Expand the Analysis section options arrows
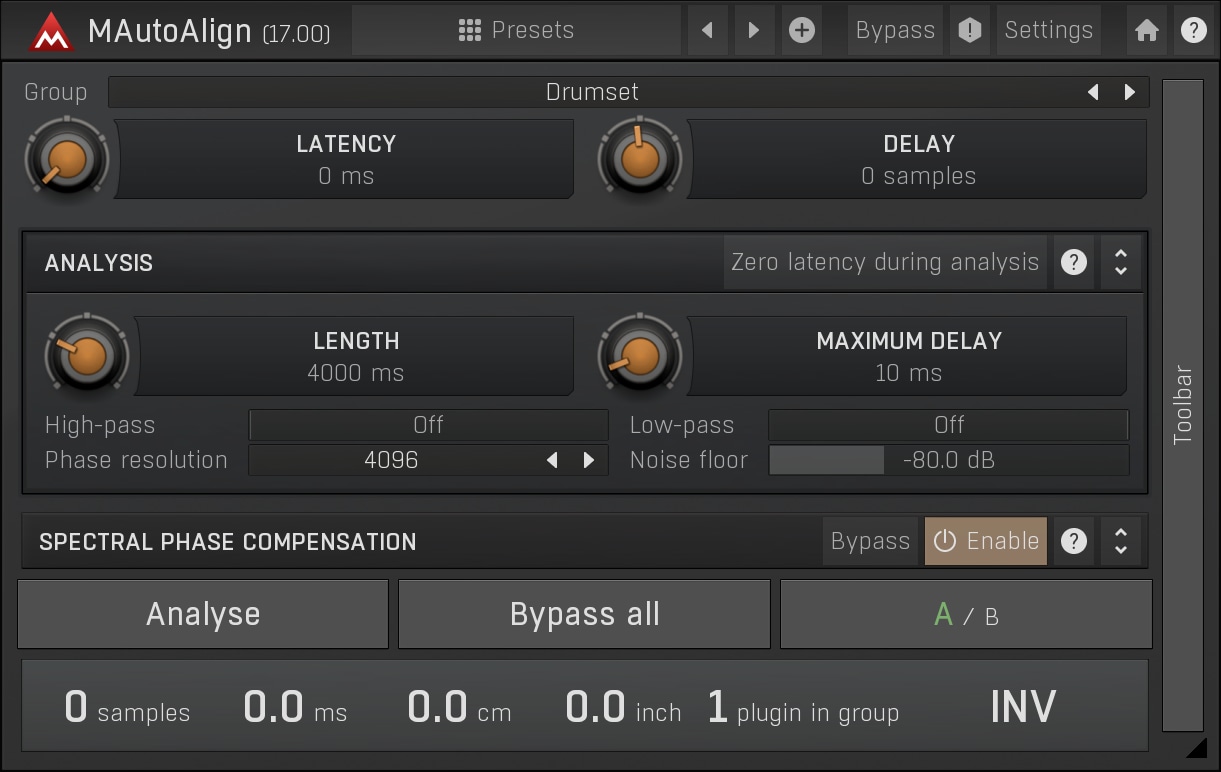Image resolution: width=1221 pixels, height=772 pixels. click(x=1120, y=262)
